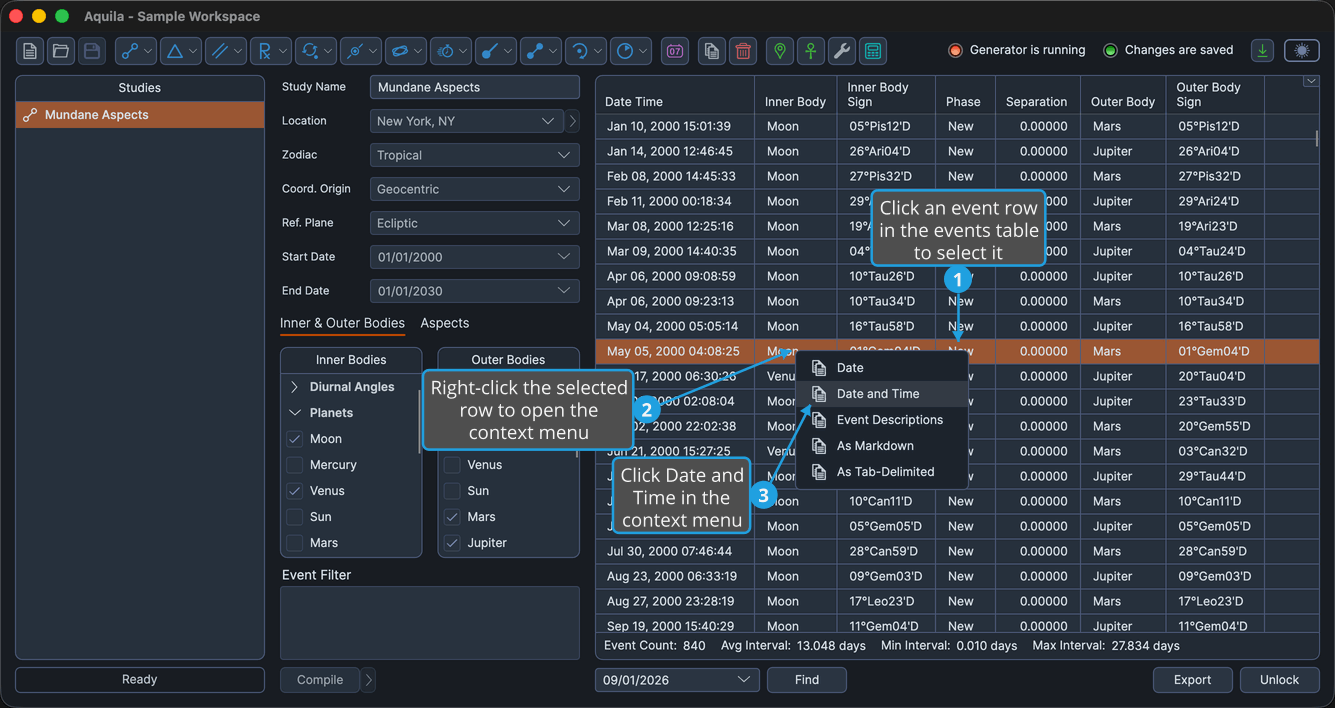
Task: Click the green ankh figure icon
Action: click(811, 51)
